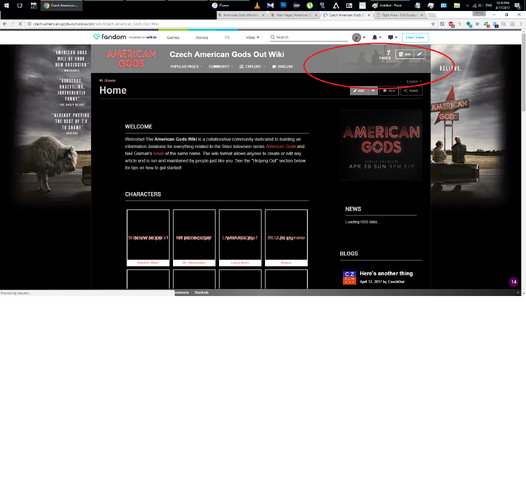The width and height of the screenshot is (526, 480).
Task: Open the messages speech bubble menu
Action: (392, 38)
